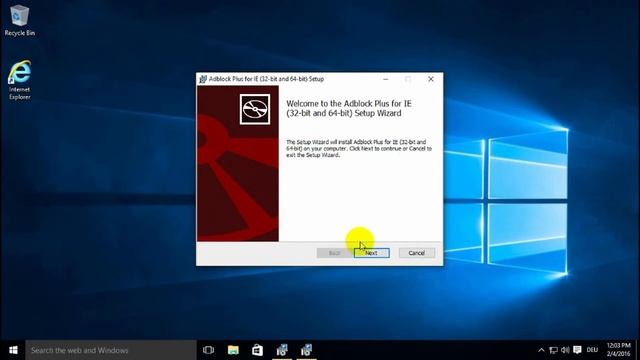This screenshot has height=360, width=640.
Task: Open the Recycle Bin desktop icon
Action: click(20, 20)
